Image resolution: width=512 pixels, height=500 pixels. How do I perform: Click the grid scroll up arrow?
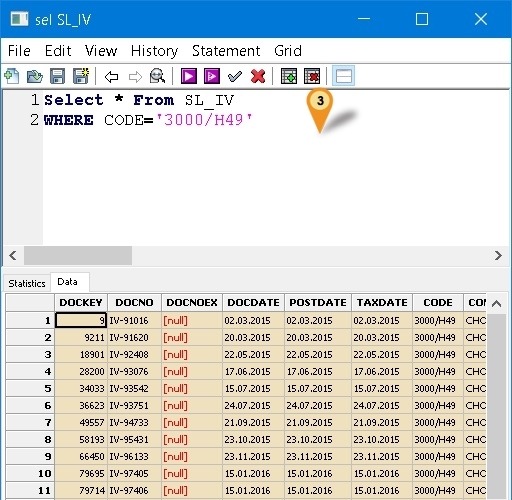pyautogui.click(x=496, y=304)
